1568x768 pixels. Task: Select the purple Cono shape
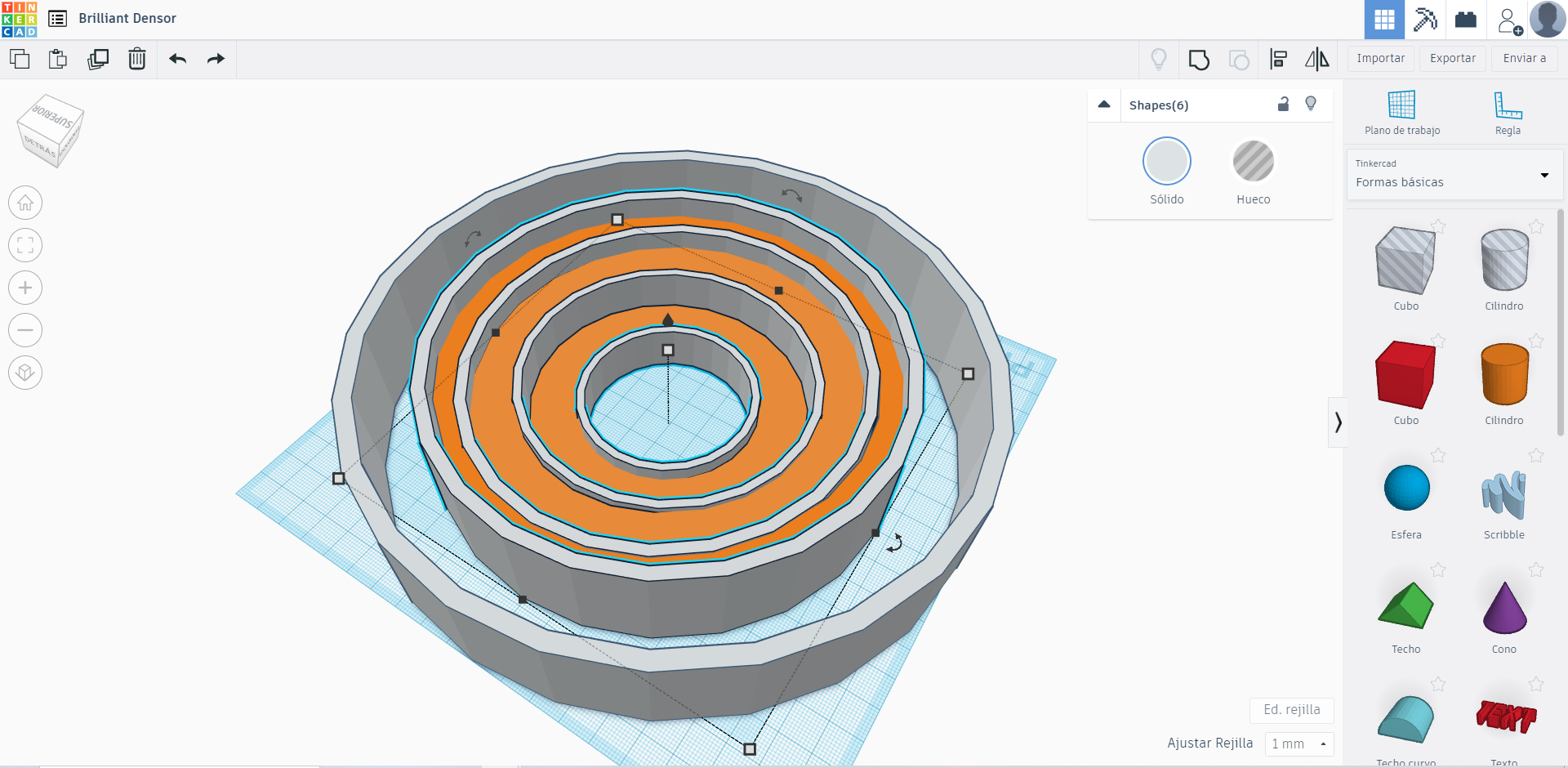point(1504,607)
